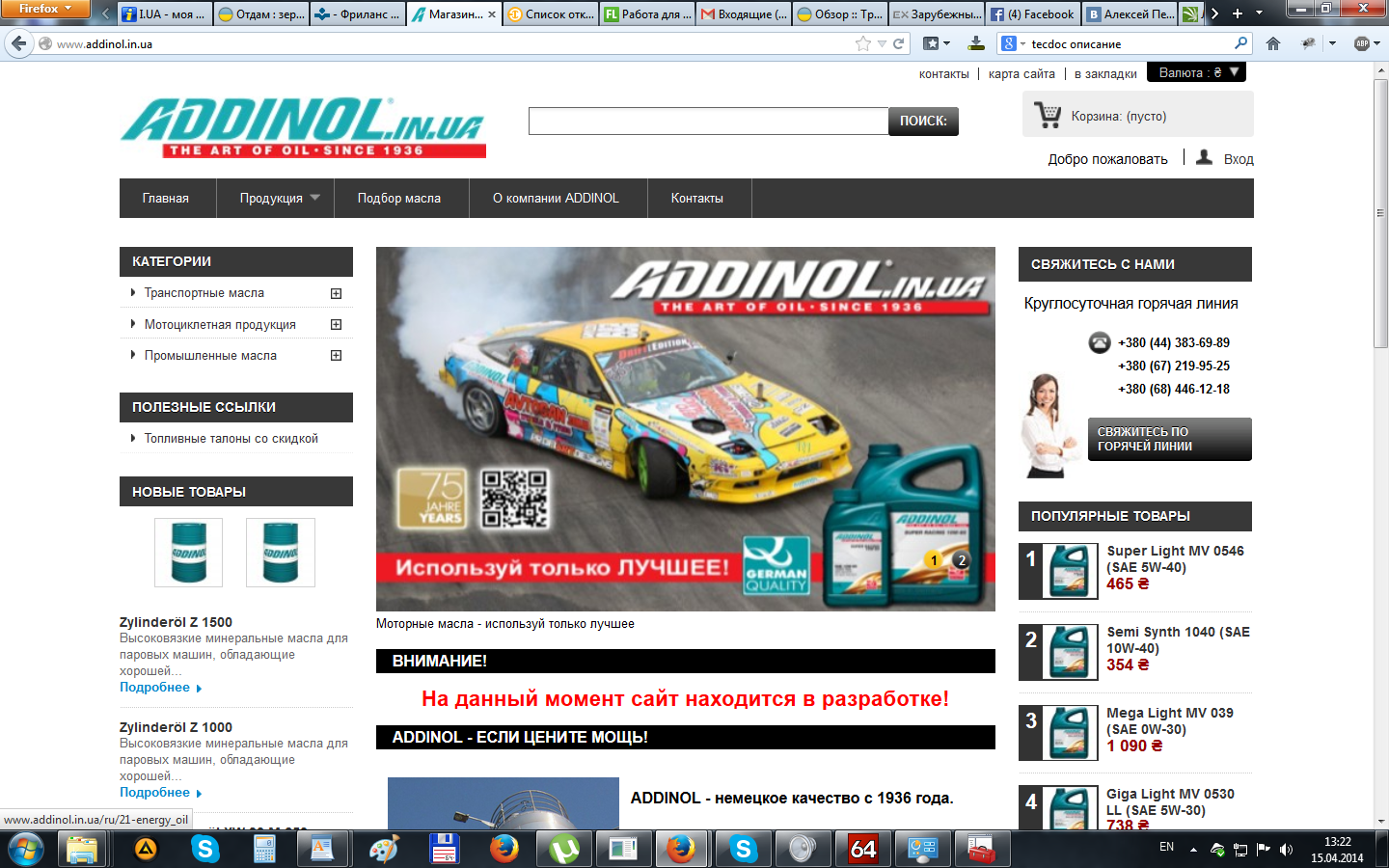Open the first Skype taskbar icon
Viewport: 1389px width, 868px height.
point(204,850)
